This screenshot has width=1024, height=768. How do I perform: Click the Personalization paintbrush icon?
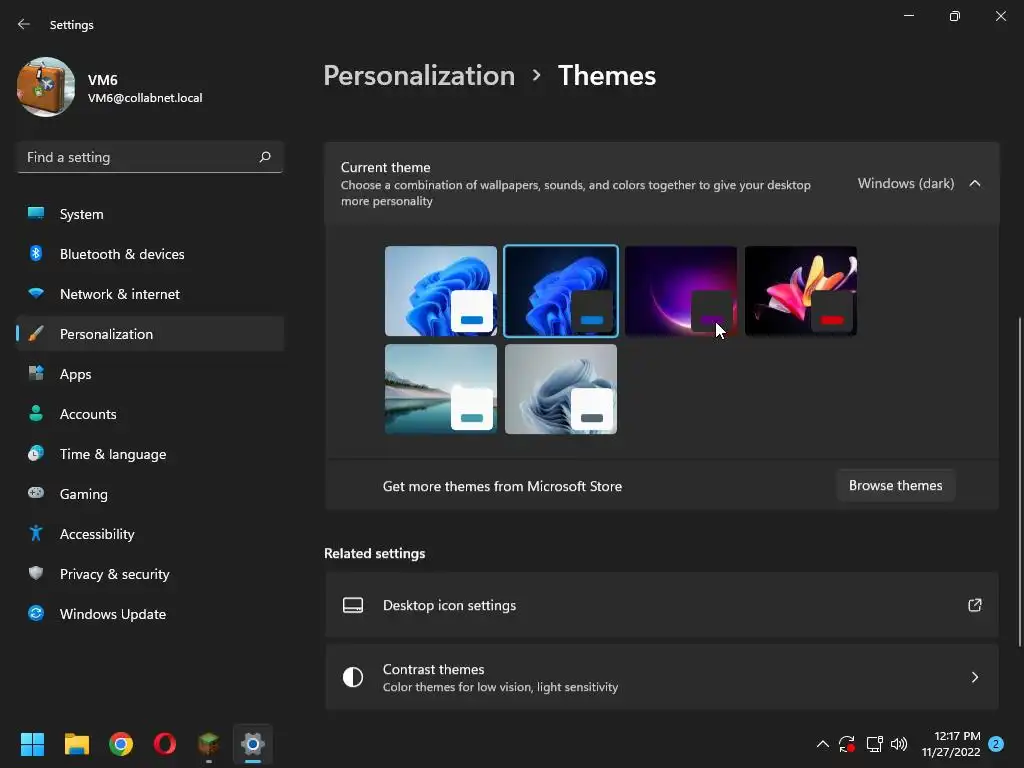(x=36, y=334)
